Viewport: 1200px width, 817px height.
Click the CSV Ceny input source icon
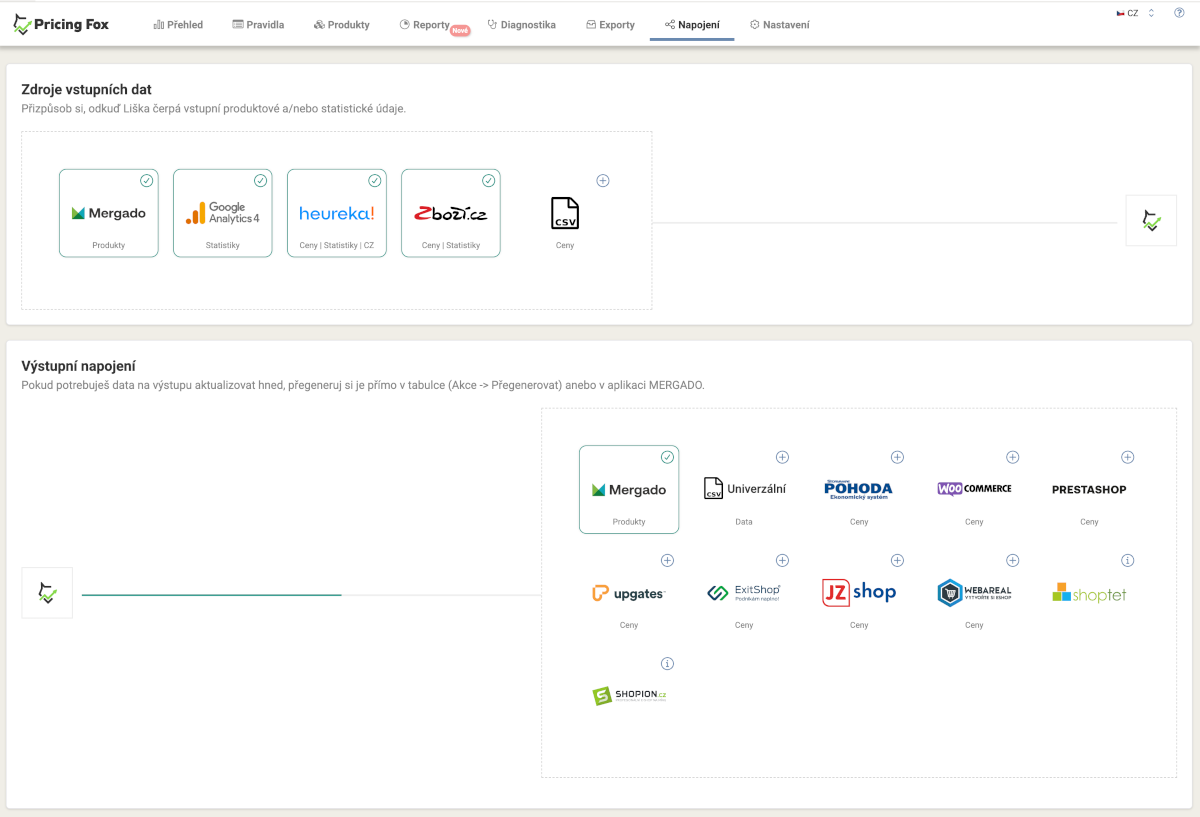[x=565, y=213]
